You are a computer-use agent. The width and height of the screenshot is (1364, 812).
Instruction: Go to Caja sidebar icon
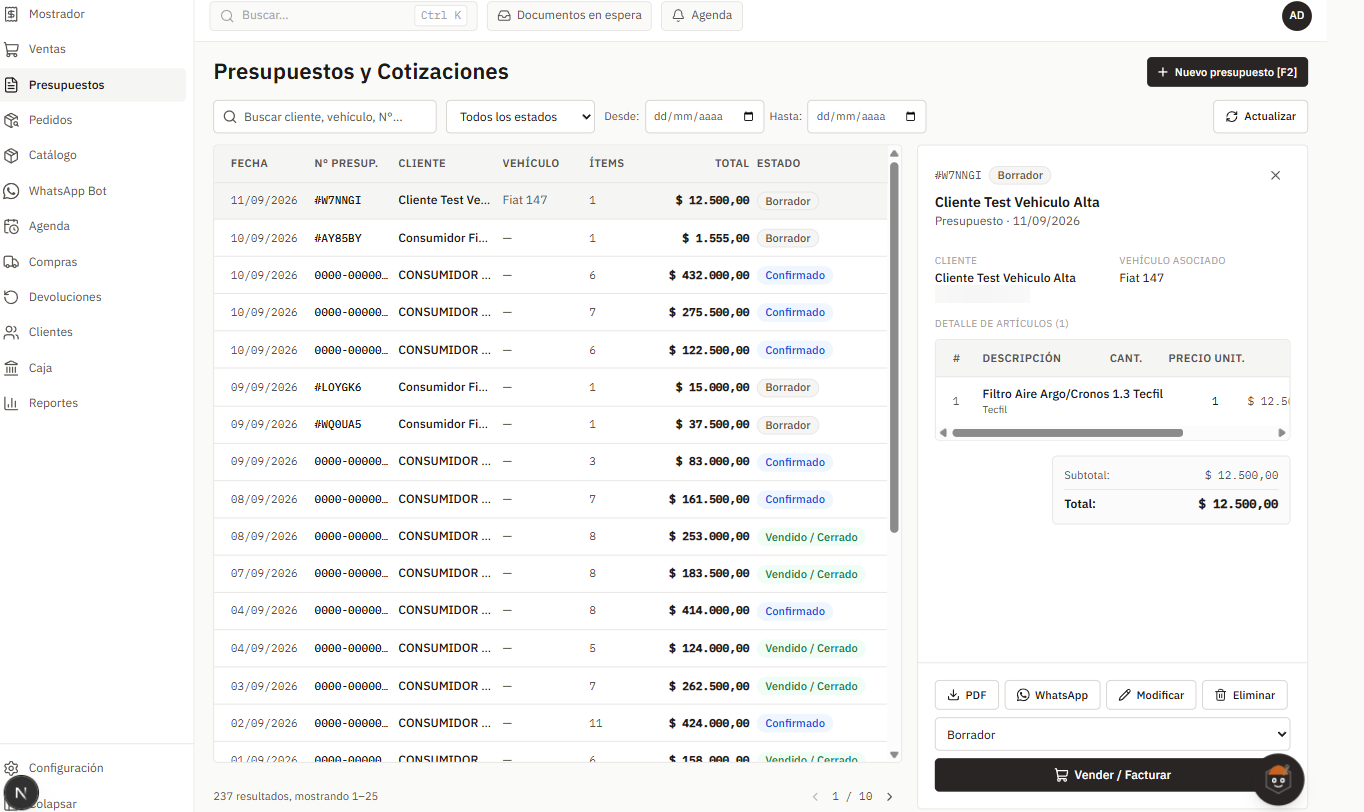pyautogui.click(x=11, y=368)
